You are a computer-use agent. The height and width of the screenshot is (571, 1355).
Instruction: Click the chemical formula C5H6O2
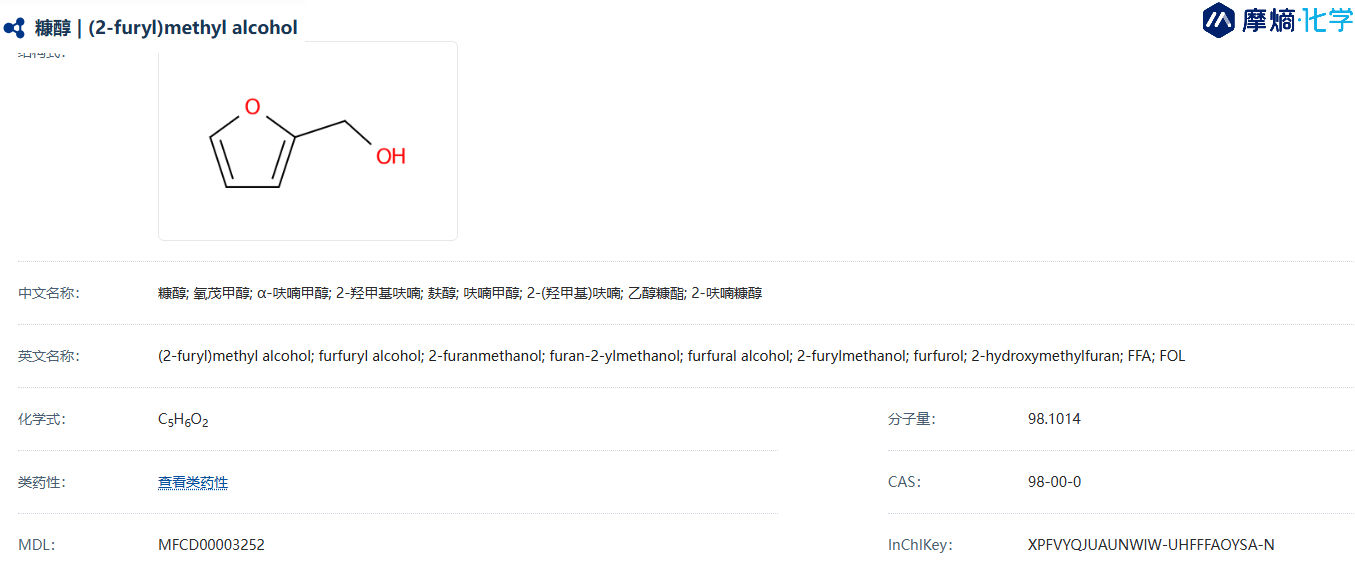pos(183,420)
